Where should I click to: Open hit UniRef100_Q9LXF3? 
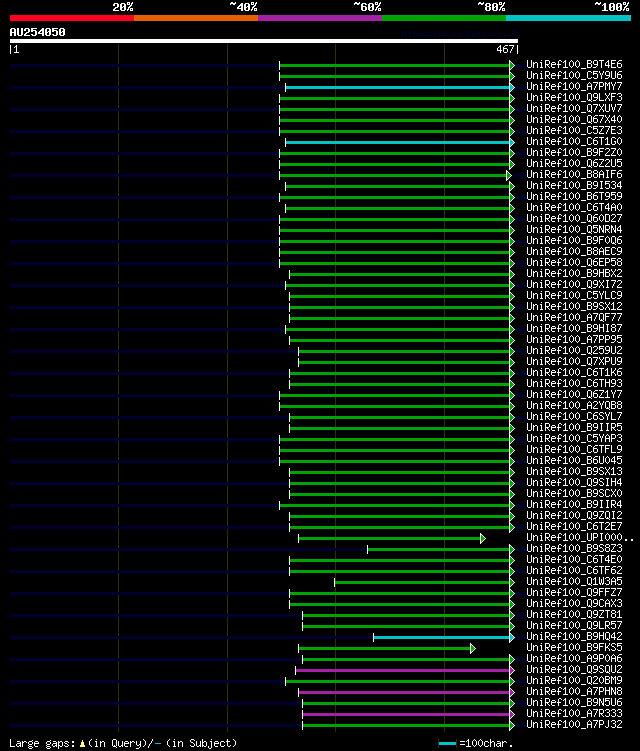point(574,97)
